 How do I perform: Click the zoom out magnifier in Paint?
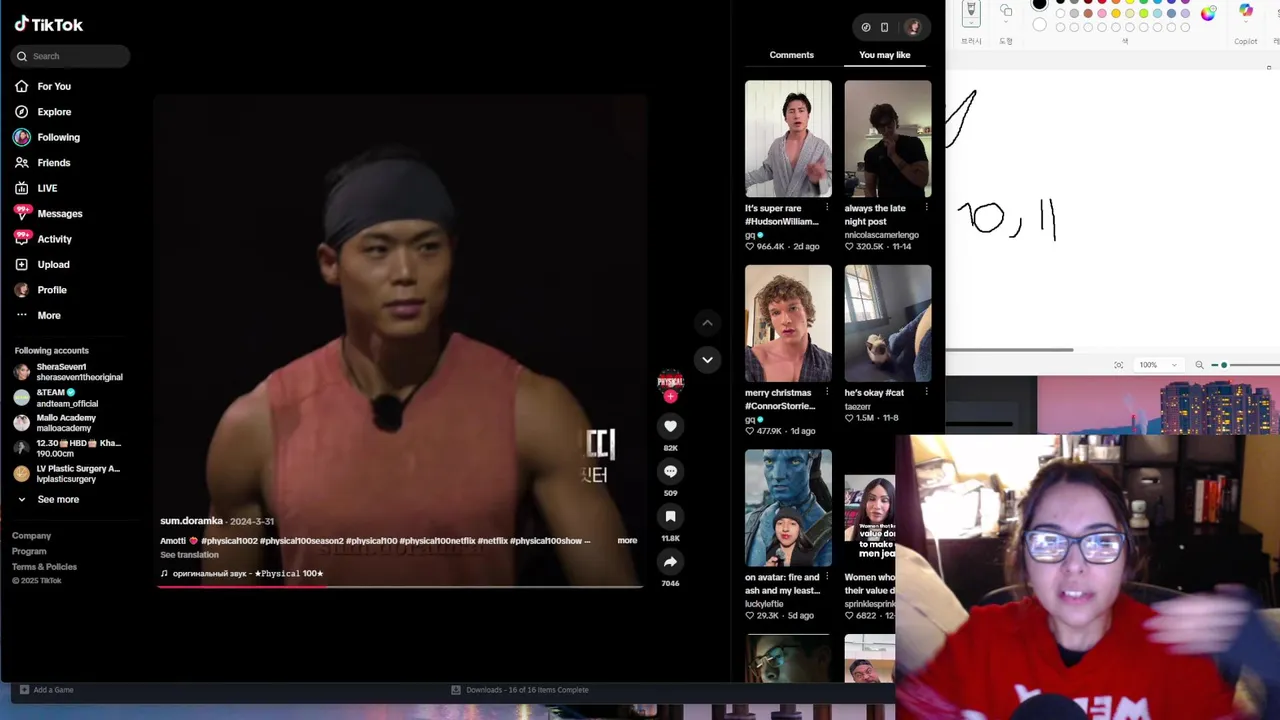(x=1199, y=365)
